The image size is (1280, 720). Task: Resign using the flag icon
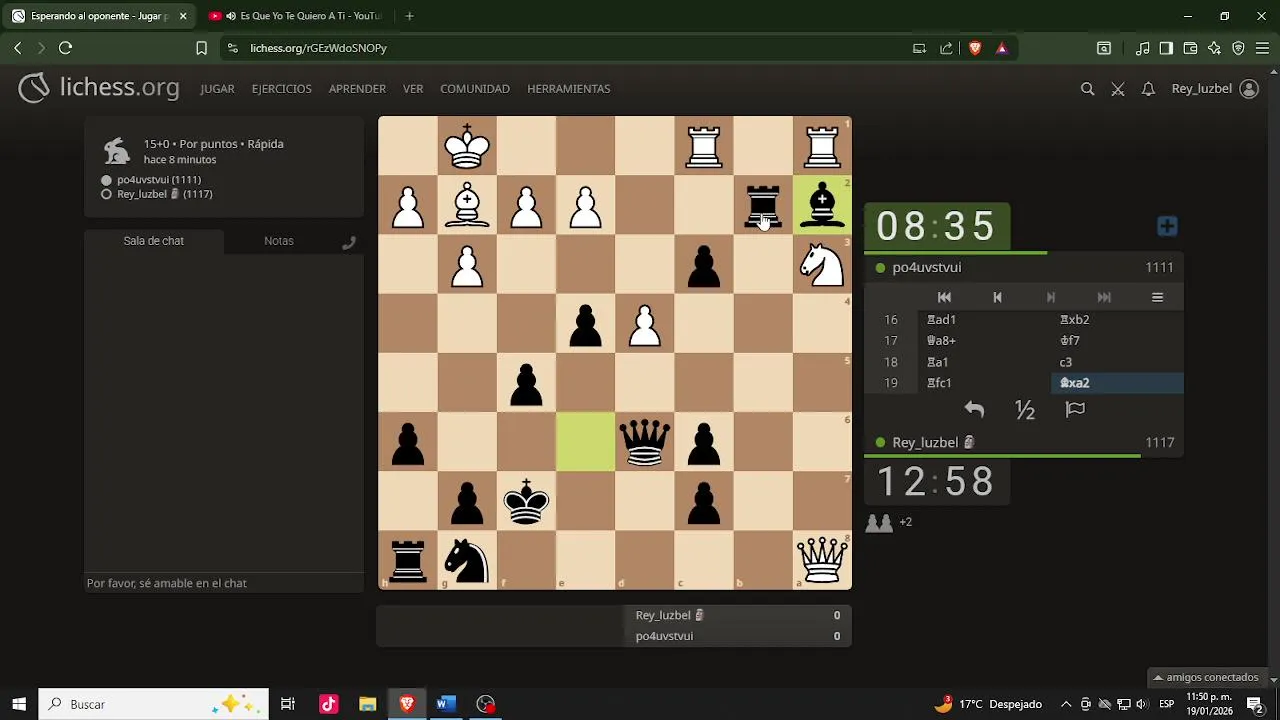[1075, 409]
